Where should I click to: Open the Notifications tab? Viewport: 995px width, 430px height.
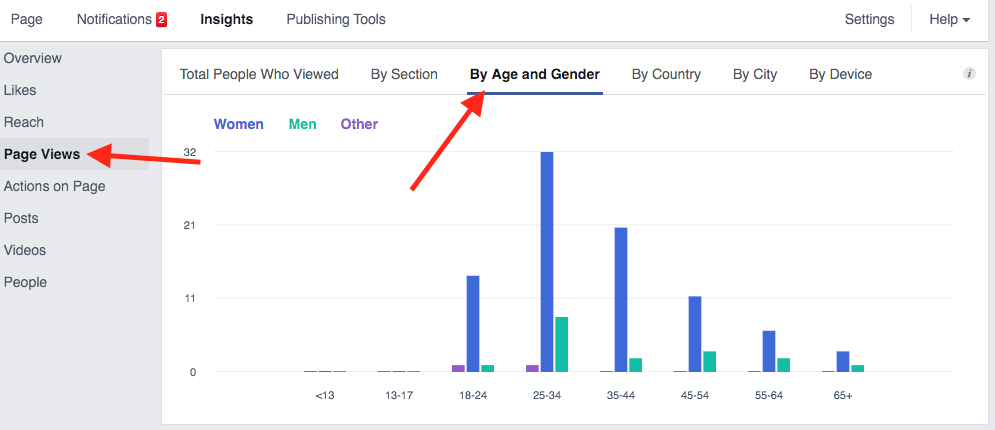tap(113, 19)
